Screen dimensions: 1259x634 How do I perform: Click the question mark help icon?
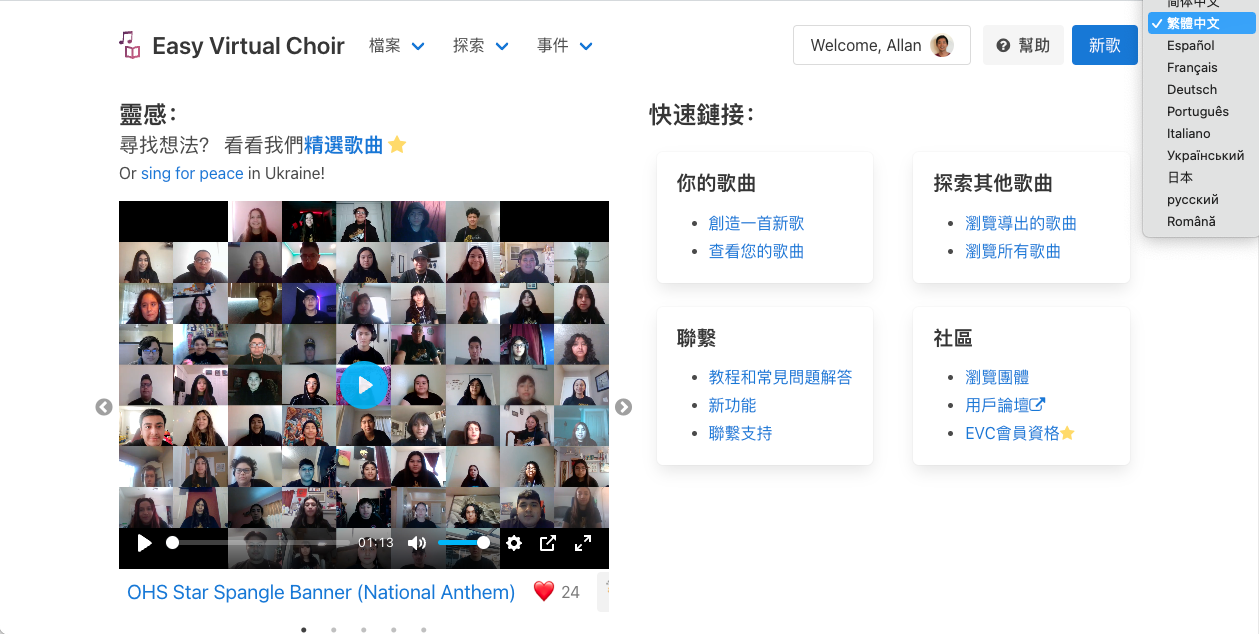(1003, 46)
